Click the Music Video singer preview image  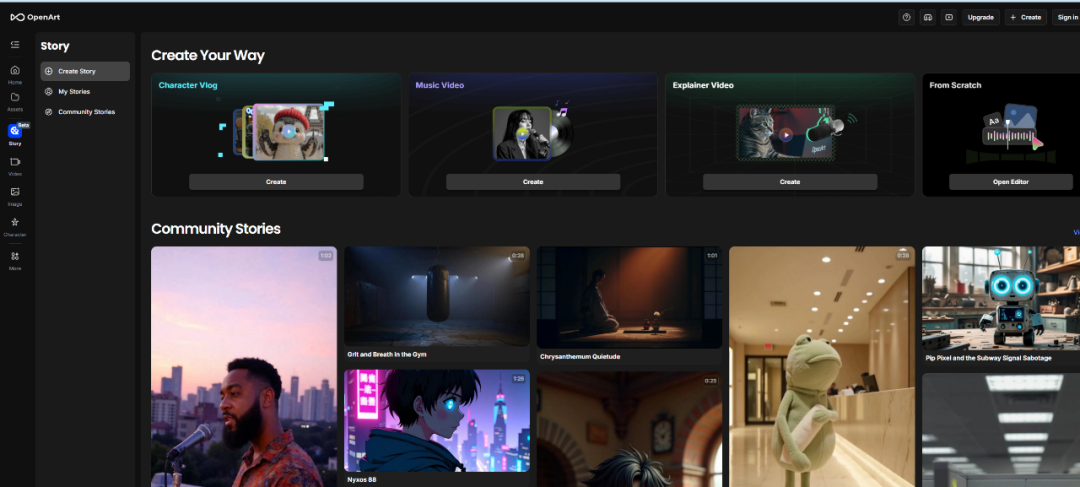click(522, 133)
